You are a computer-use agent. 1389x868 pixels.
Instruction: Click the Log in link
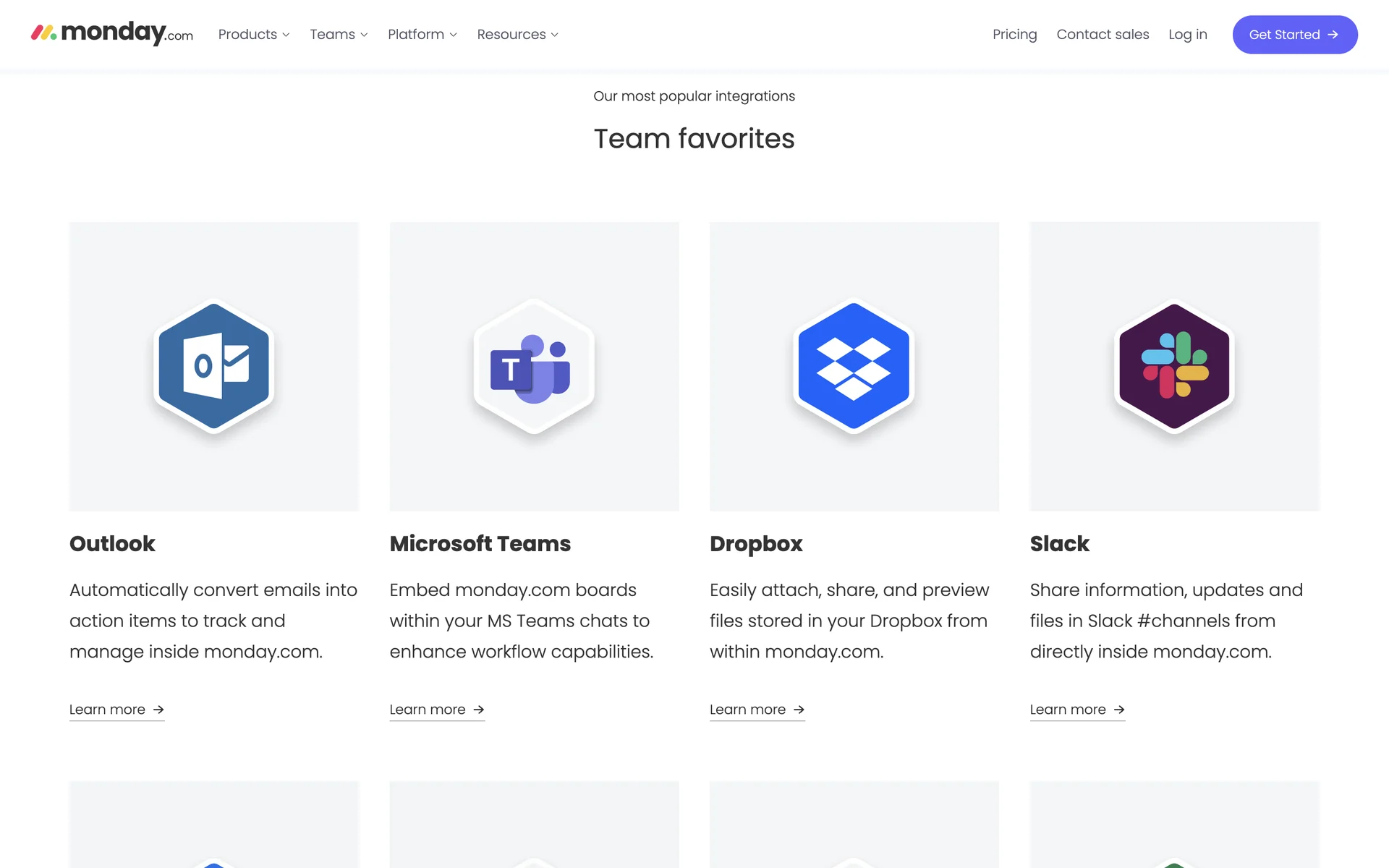tap(1188, 35)
